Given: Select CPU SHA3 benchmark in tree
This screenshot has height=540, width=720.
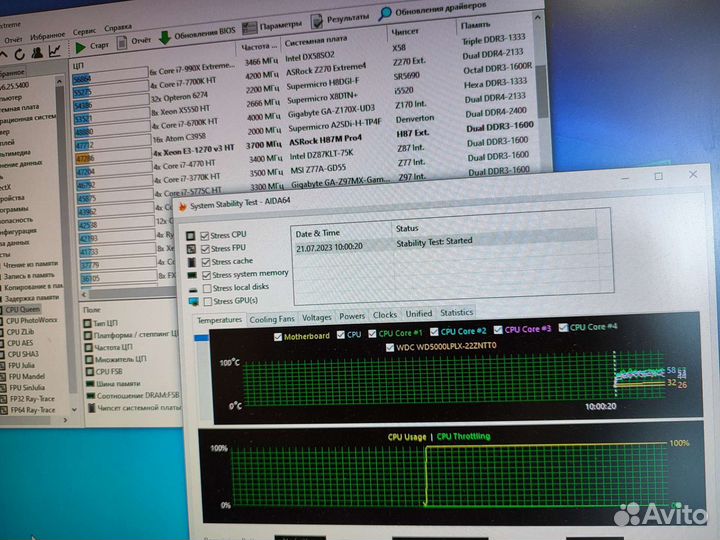Looking at the screenshot, I should click(x=23, y=354).
